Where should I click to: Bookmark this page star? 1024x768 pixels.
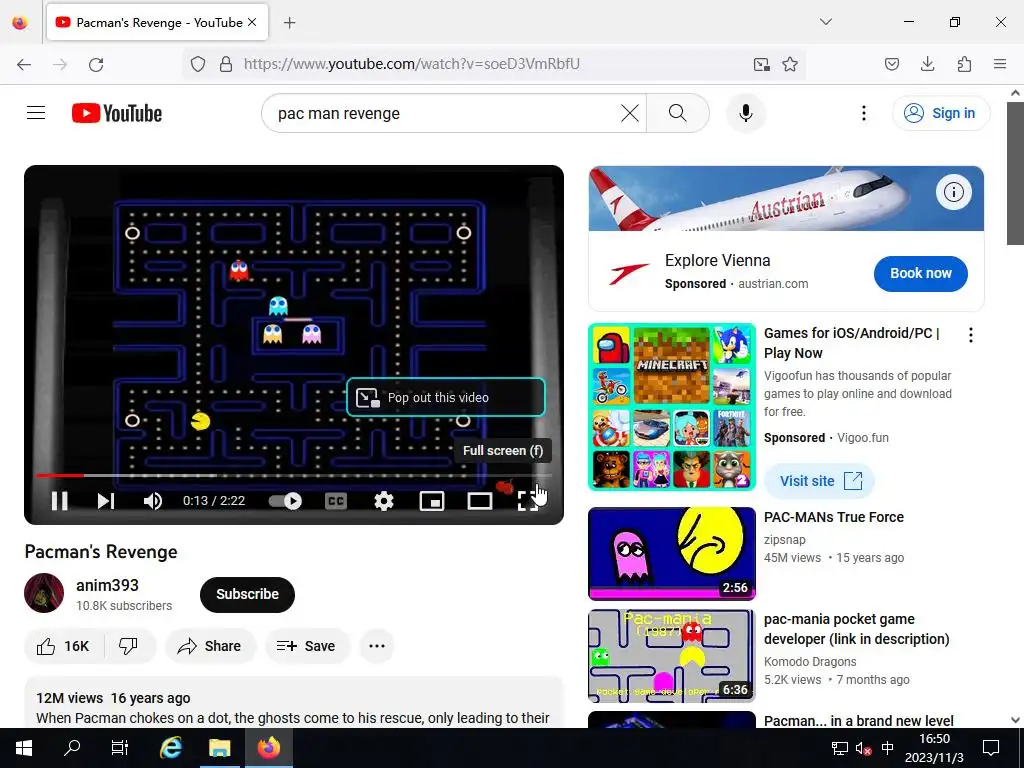790,64
